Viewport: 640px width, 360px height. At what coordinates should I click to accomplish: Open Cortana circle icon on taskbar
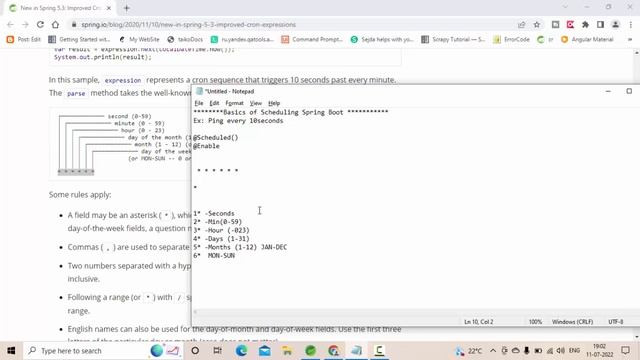tap(195, 351)
